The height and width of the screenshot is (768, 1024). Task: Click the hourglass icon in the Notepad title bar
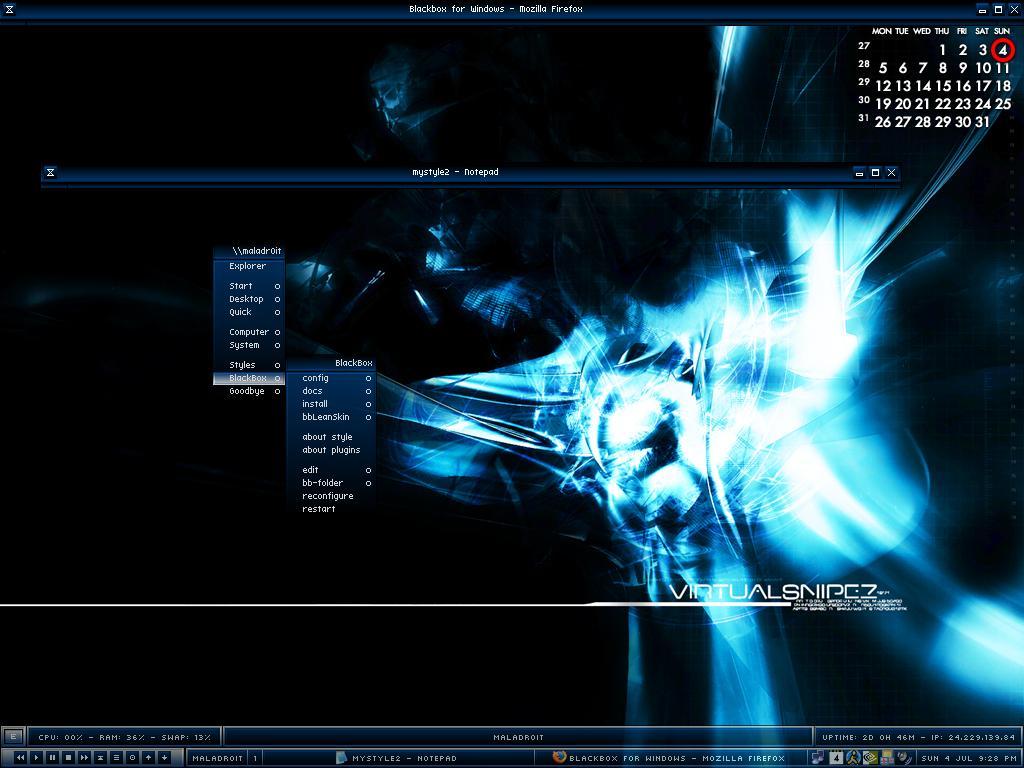[x=50, y=172]
